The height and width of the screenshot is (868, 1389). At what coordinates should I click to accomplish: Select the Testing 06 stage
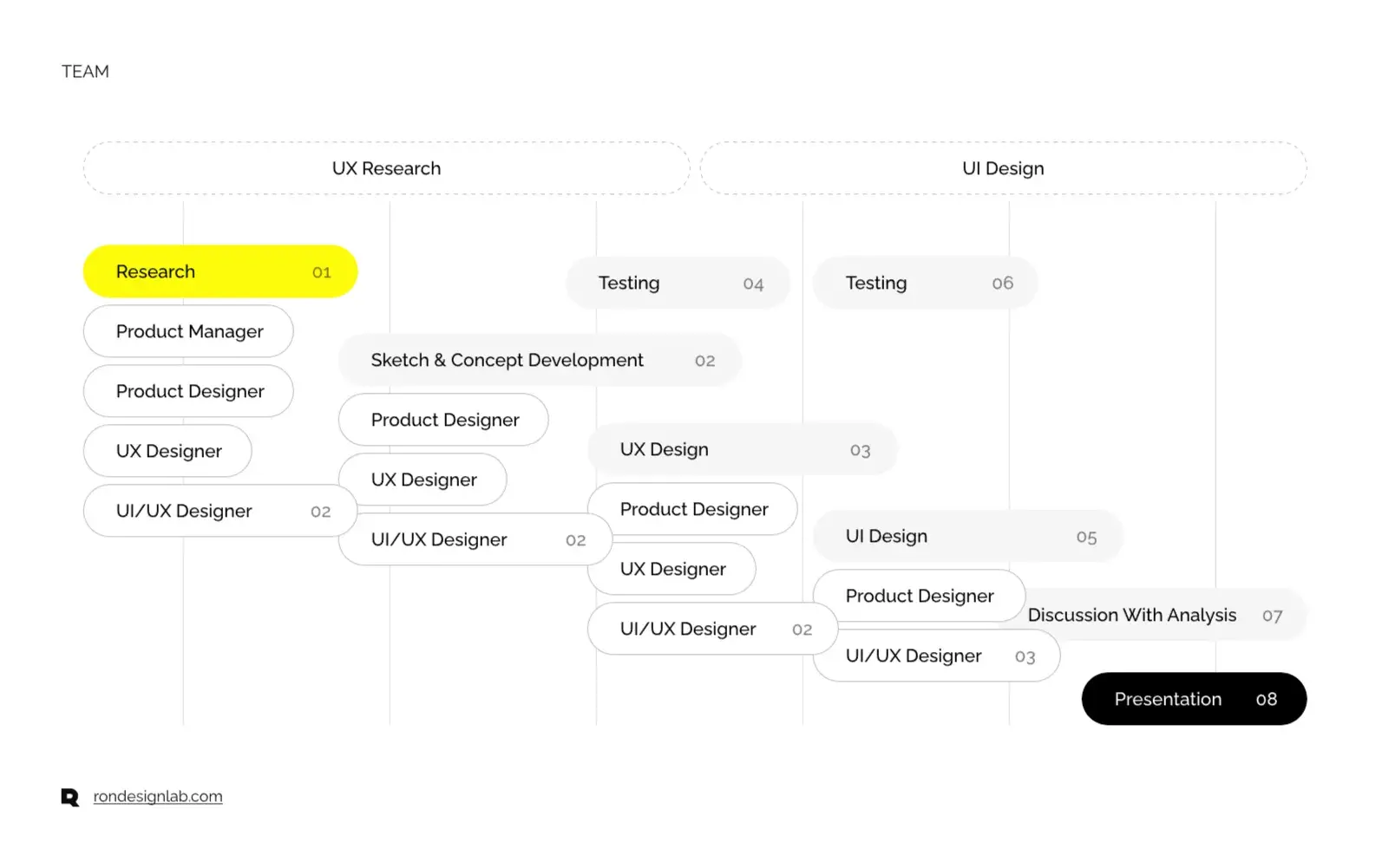(926, 283)
